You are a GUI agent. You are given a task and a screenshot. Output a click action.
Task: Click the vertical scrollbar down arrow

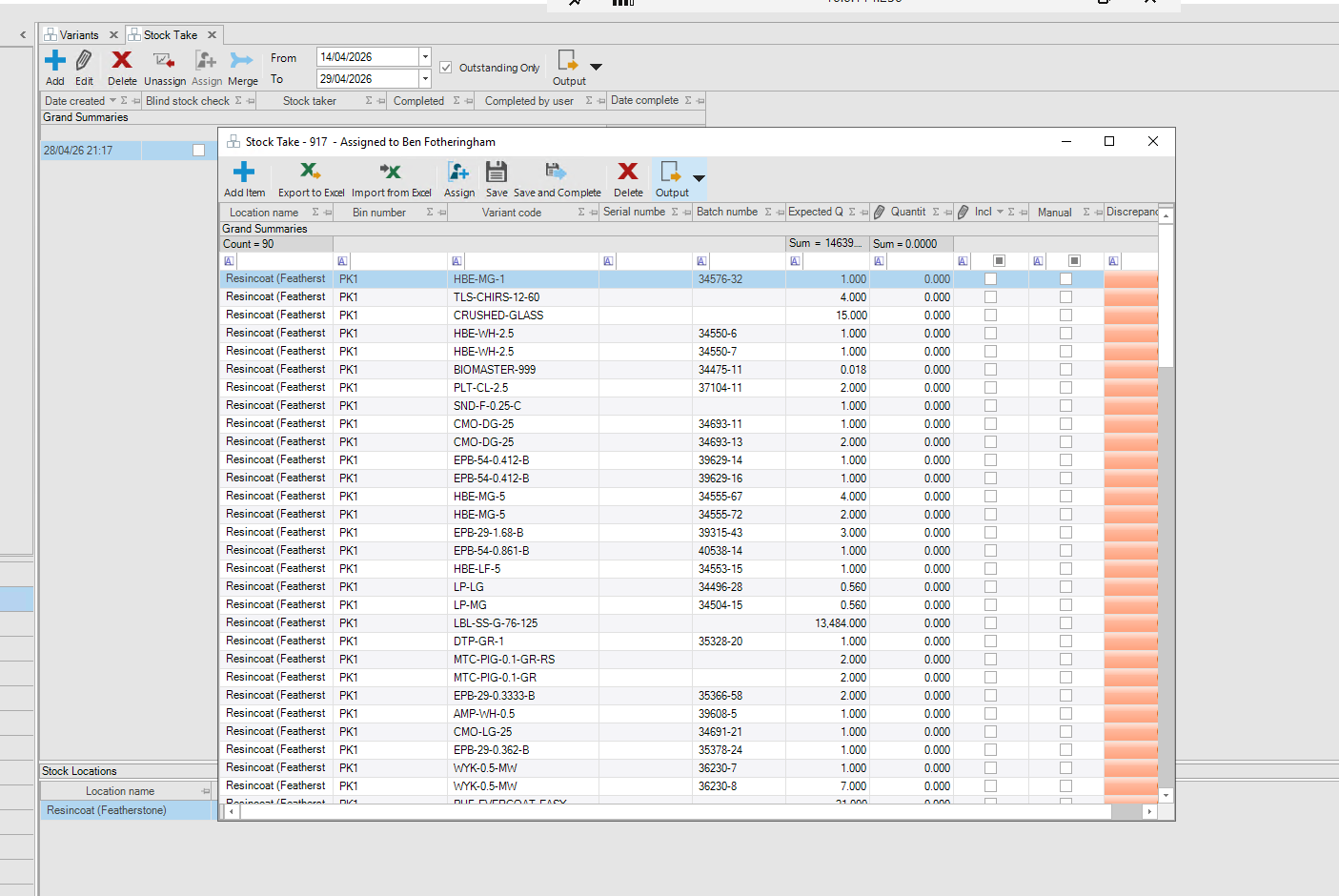point(1166,795)
